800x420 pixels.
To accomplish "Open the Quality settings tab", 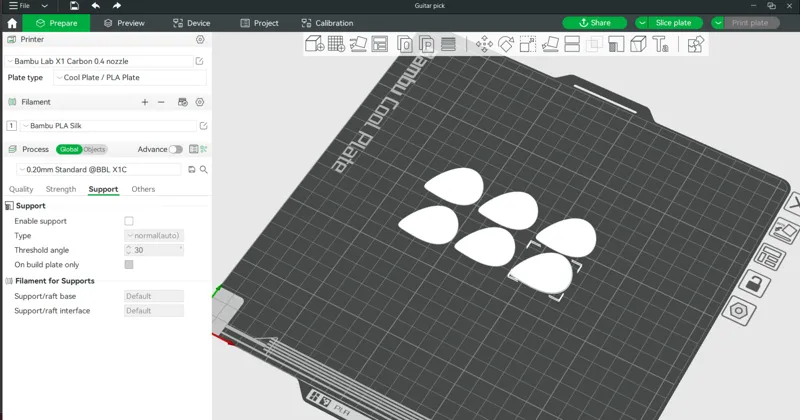I will coord(21,189).
